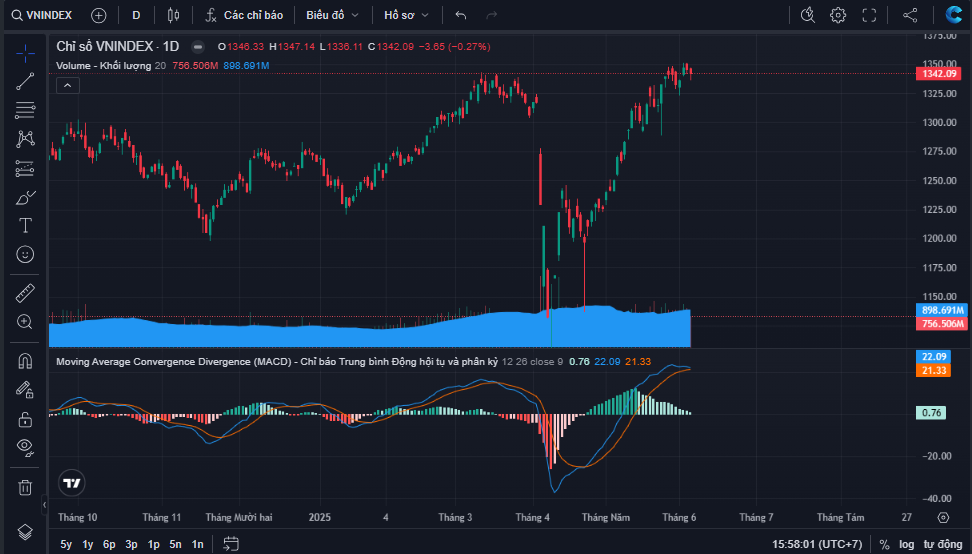Open the emoji icons tool
Viewport: 972px width, 554px height.
pos(25,254)
